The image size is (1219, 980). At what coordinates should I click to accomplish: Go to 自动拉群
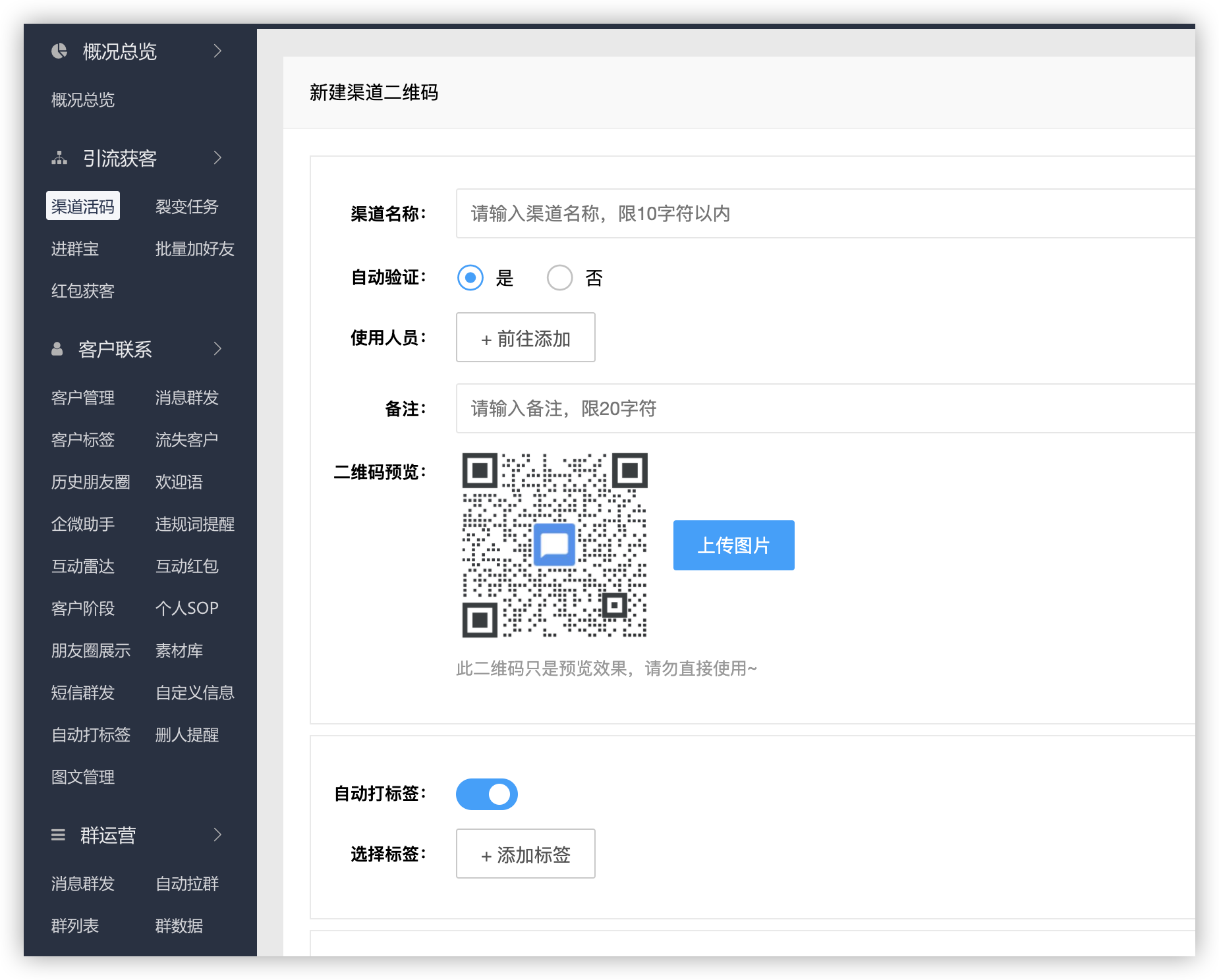coord(187,884)
